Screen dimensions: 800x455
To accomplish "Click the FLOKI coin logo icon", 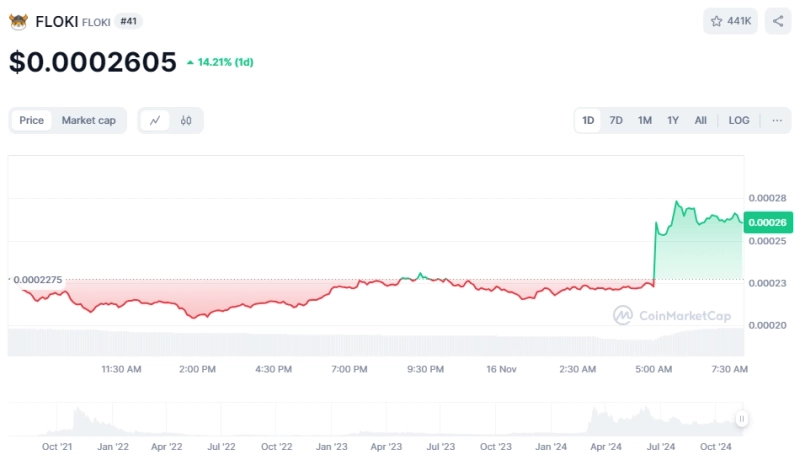I will [19, 21].
